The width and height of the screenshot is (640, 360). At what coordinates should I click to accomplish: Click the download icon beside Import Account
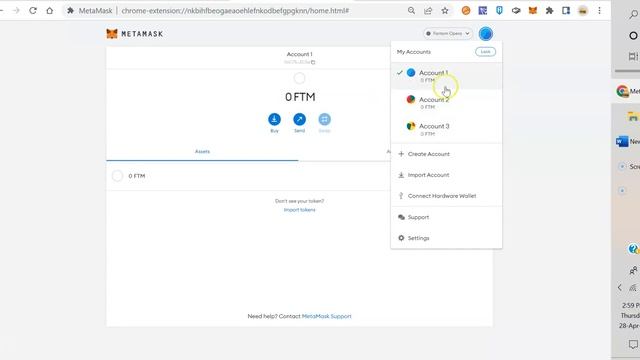pyautogui.click(x=401, y=175)
